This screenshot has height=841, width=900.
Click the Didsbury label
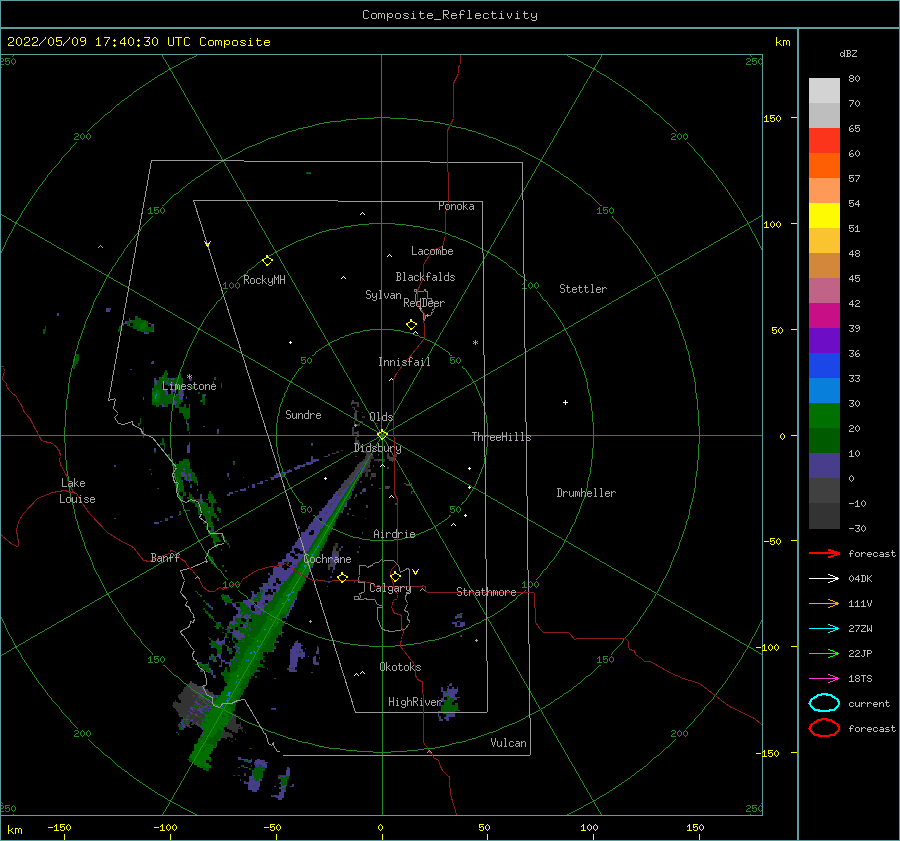[x=377, y=448]
